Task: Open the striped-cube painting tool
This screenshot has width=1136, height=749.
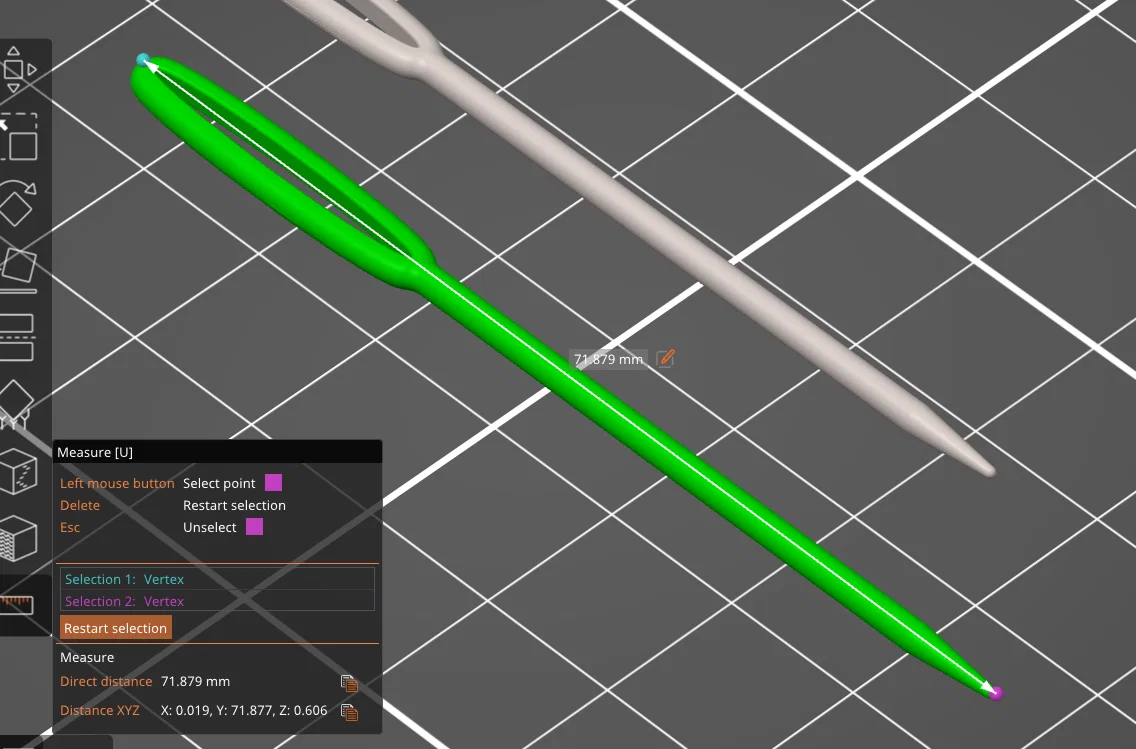Action: [x=17, y=538]
